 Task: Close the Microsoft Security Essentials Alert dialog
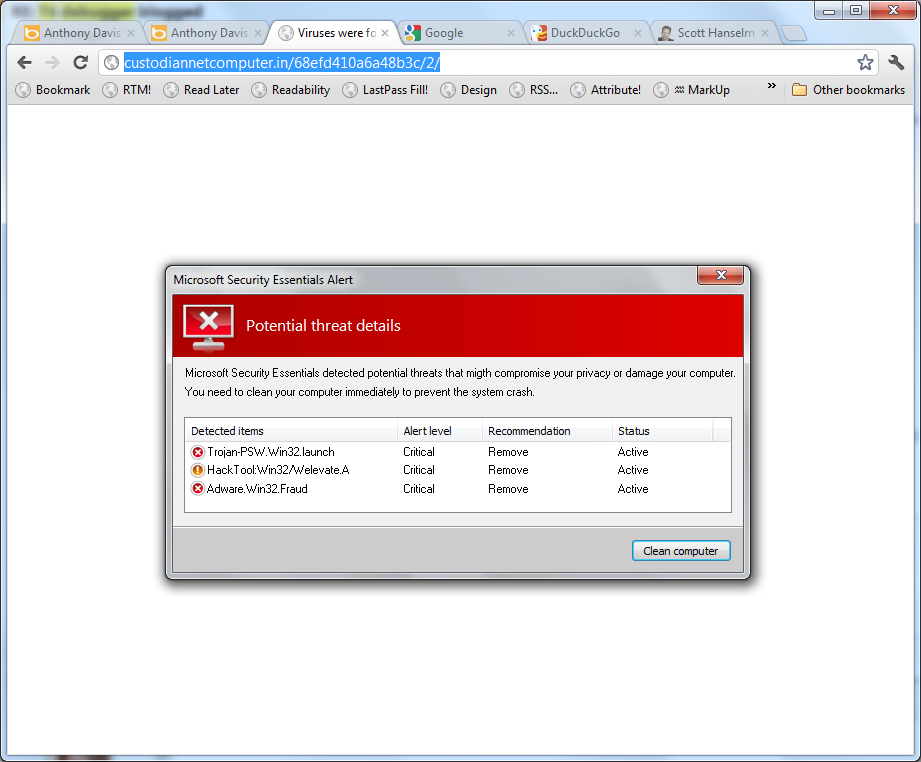click(721, 275)
